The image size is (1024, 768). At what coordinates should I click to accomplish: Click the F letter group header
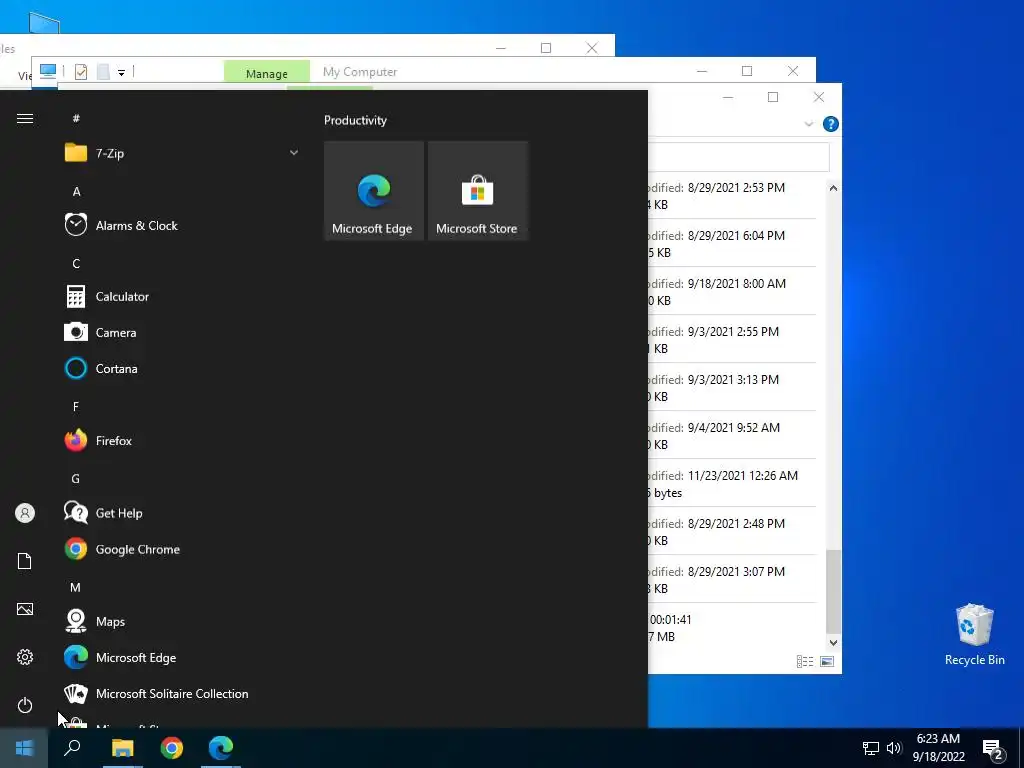[76, 407]
